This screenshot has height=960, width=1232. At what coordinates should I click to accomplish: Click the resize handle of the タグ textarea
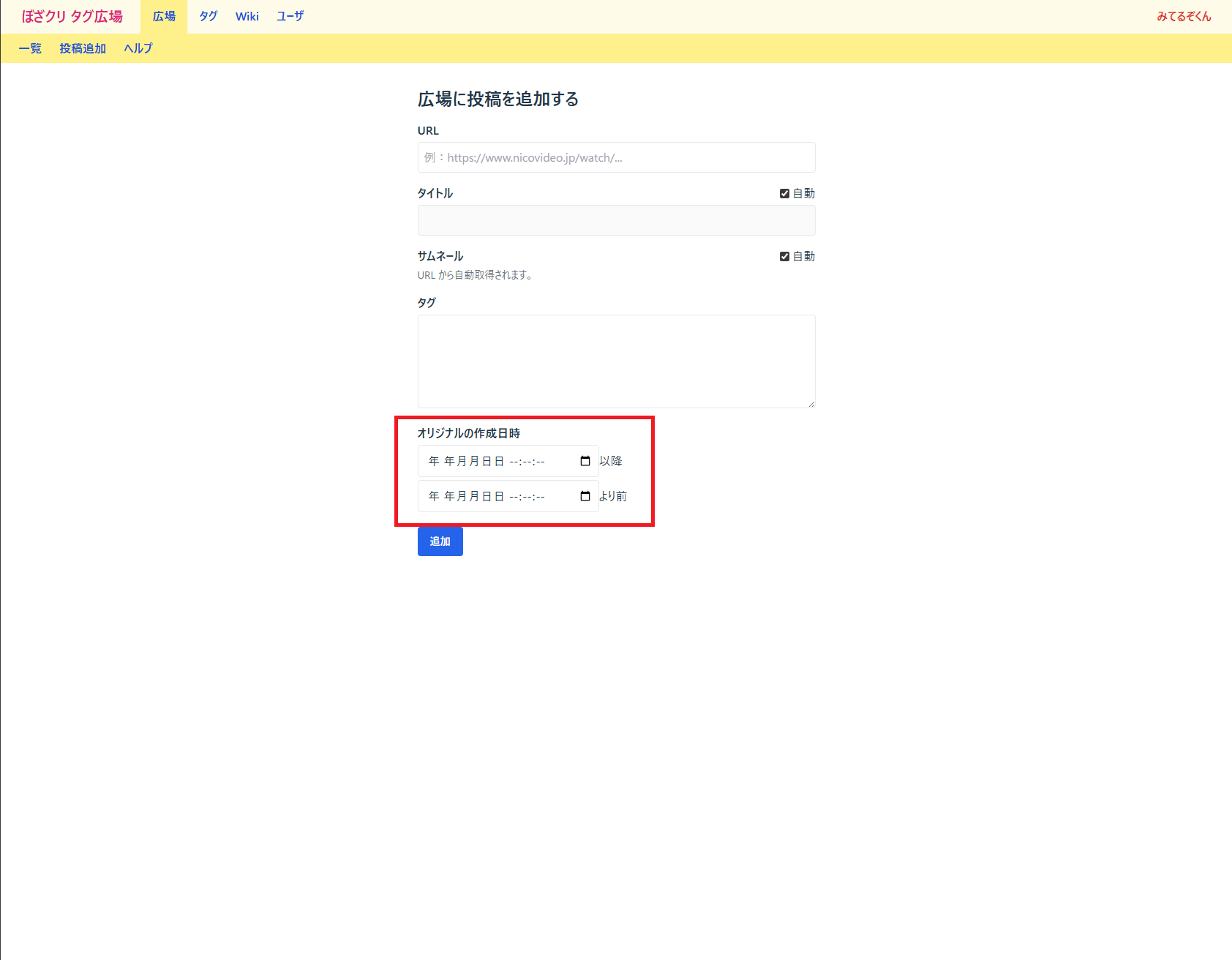(811, 404)
